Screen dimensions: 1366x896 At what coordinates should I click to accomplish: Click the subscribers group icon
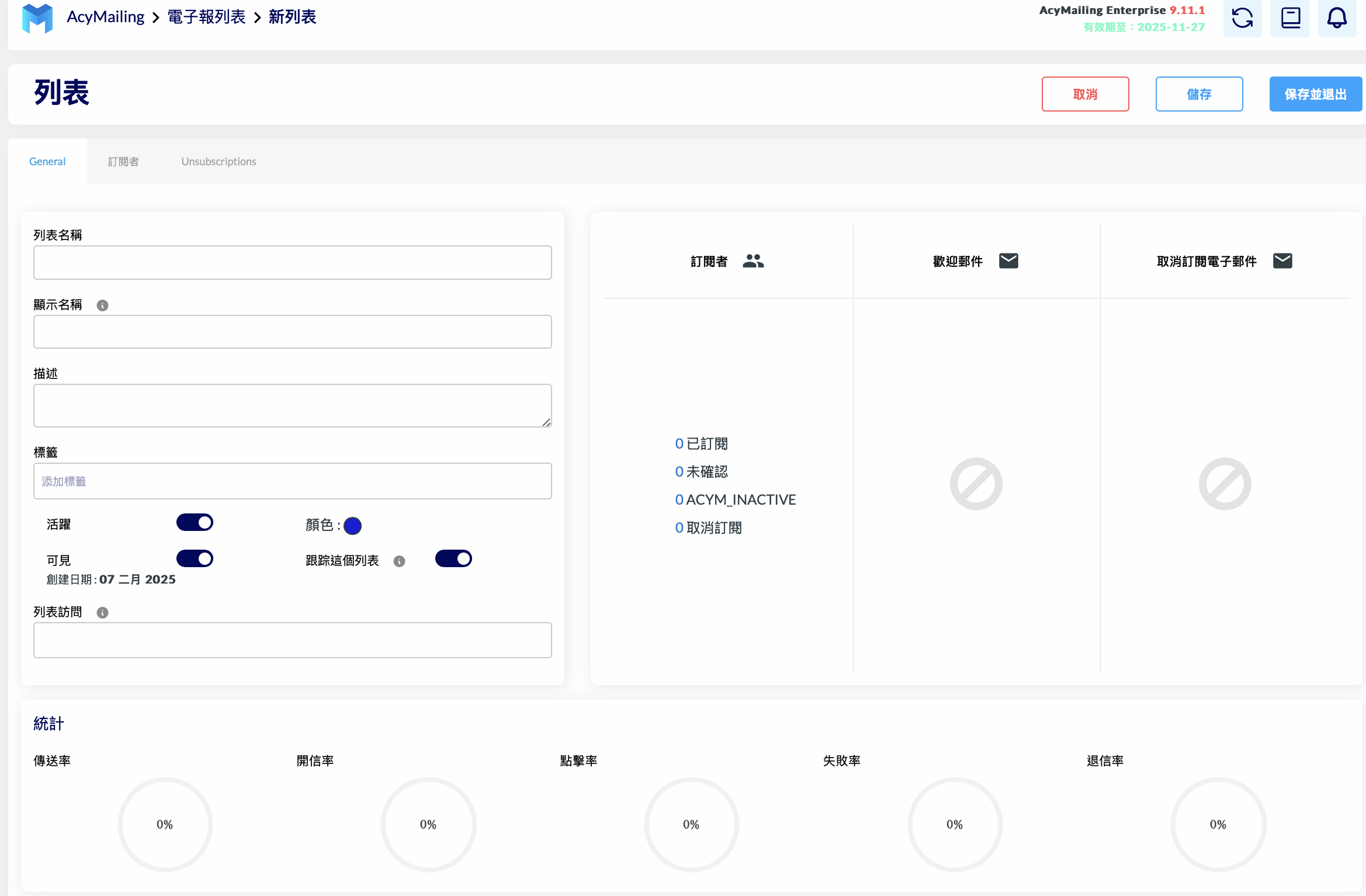753,261
